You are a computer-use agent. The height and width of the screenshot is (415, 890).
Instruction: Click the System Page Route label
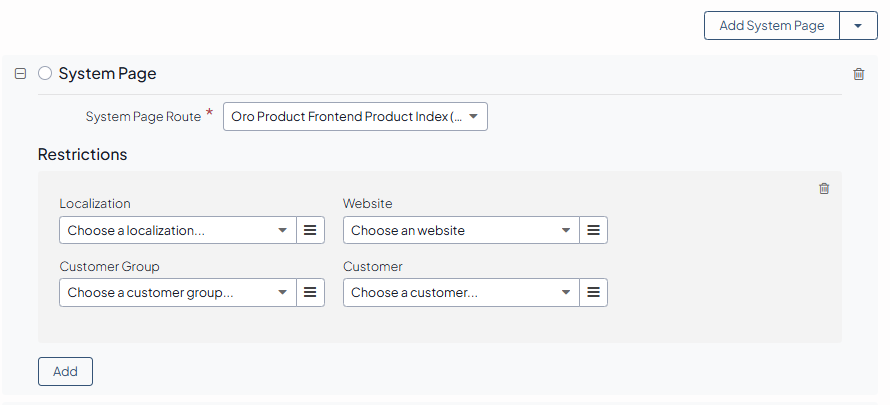pyautogui.click(x=143, y=117)
